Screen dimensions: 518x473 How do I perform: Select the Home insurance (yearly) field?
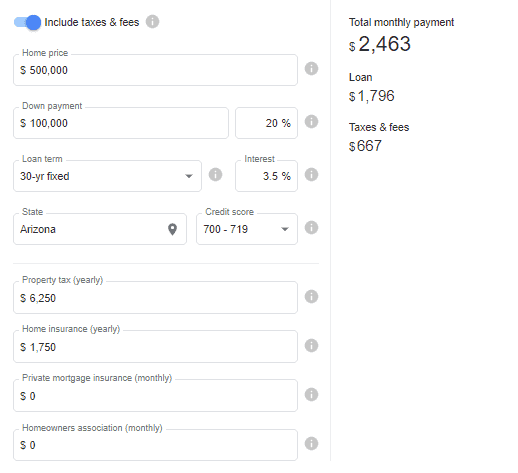point(155,347)
